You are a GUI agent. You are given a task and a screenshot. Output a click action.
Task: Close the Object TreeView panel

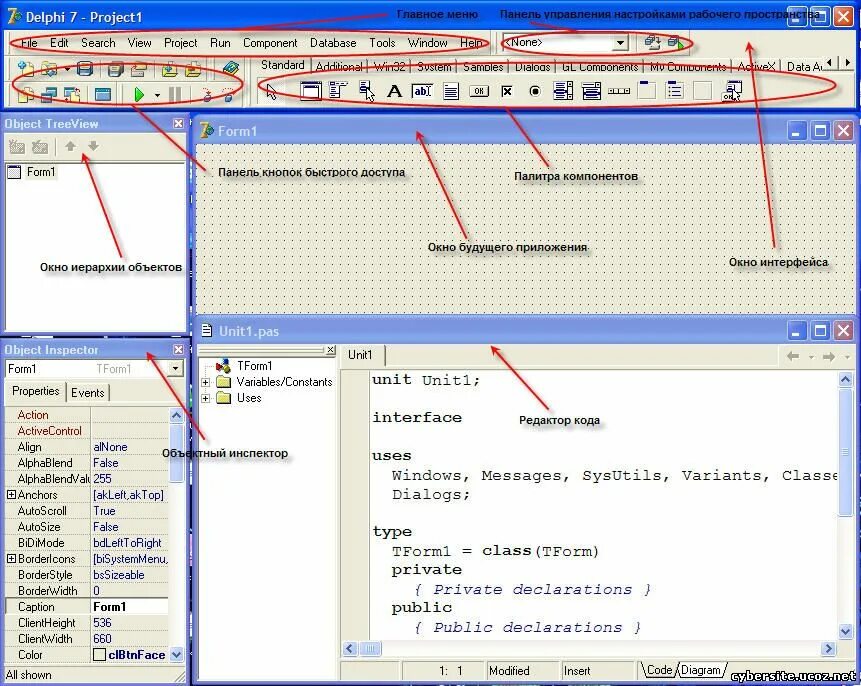[178, 124]
